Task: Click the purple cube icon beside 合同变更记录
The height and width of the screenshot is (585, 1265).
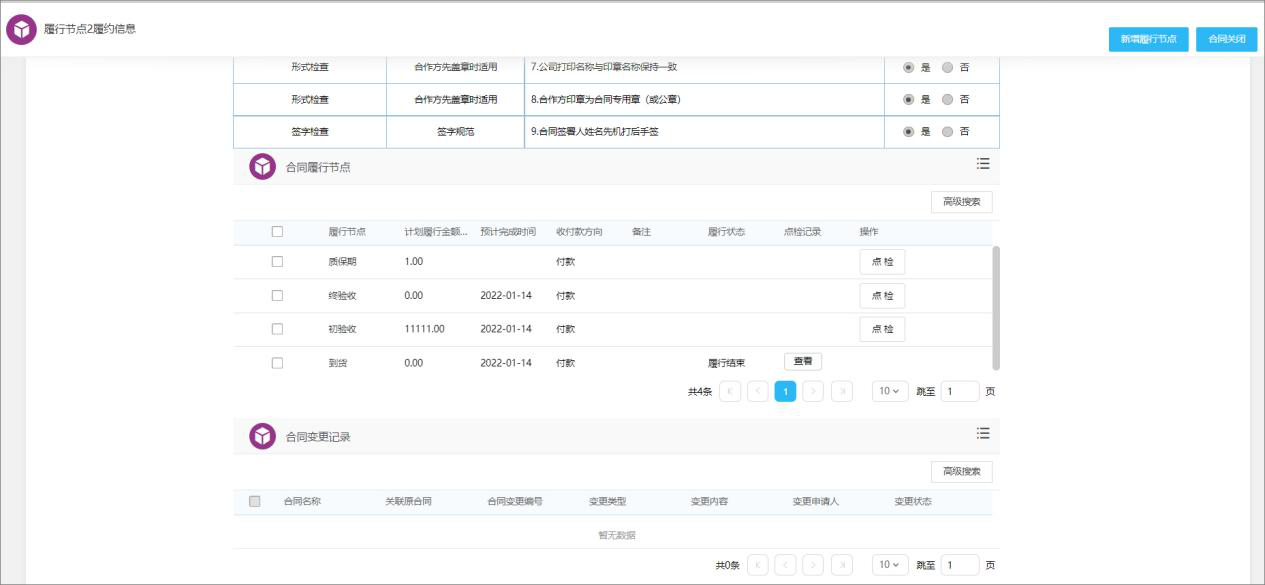Action: [x=262, y=437]
